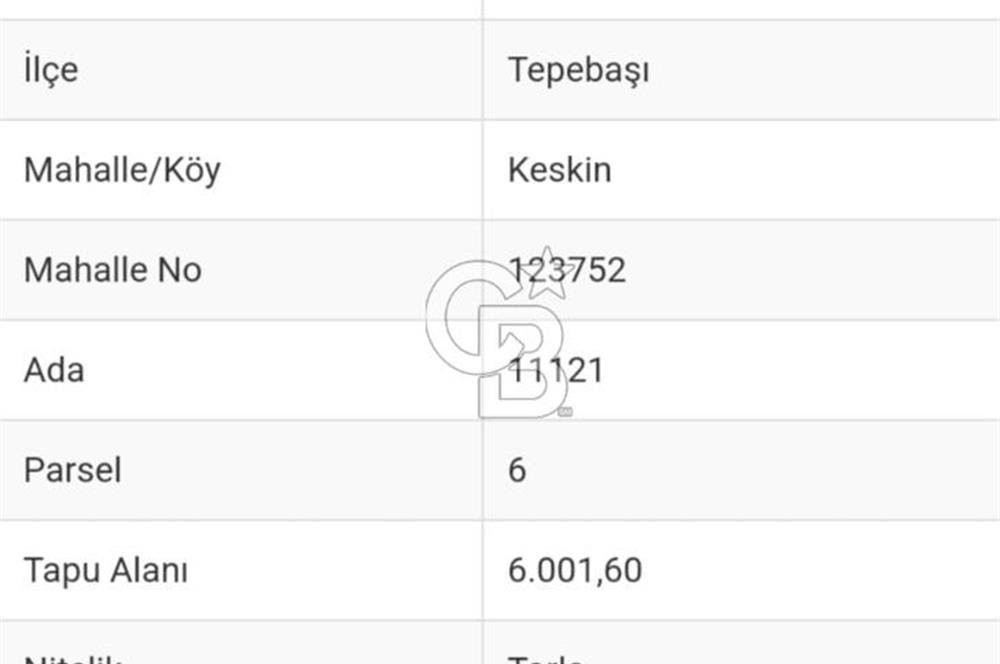Click the partially visible Nitelik label
Screen dimensions: 1000x664
(72, 656)
